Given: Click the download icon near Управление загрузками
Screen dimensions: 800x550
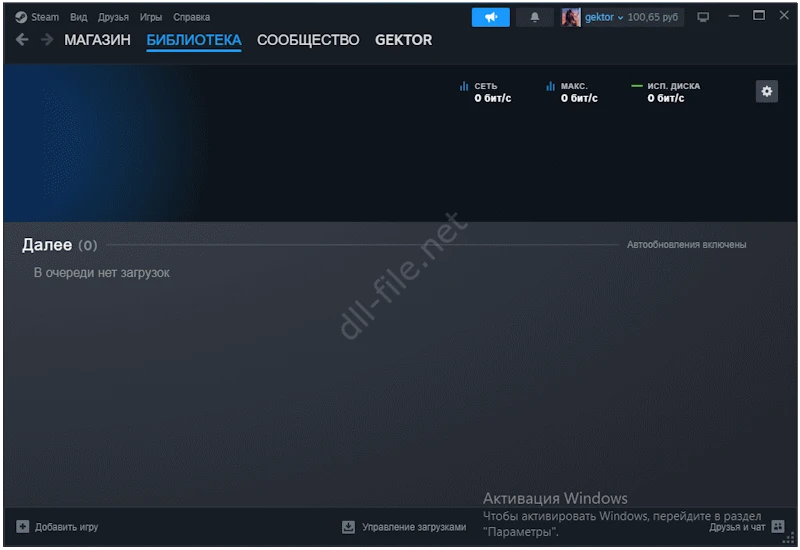Looking at the screenshot, I should coord(348,527).
